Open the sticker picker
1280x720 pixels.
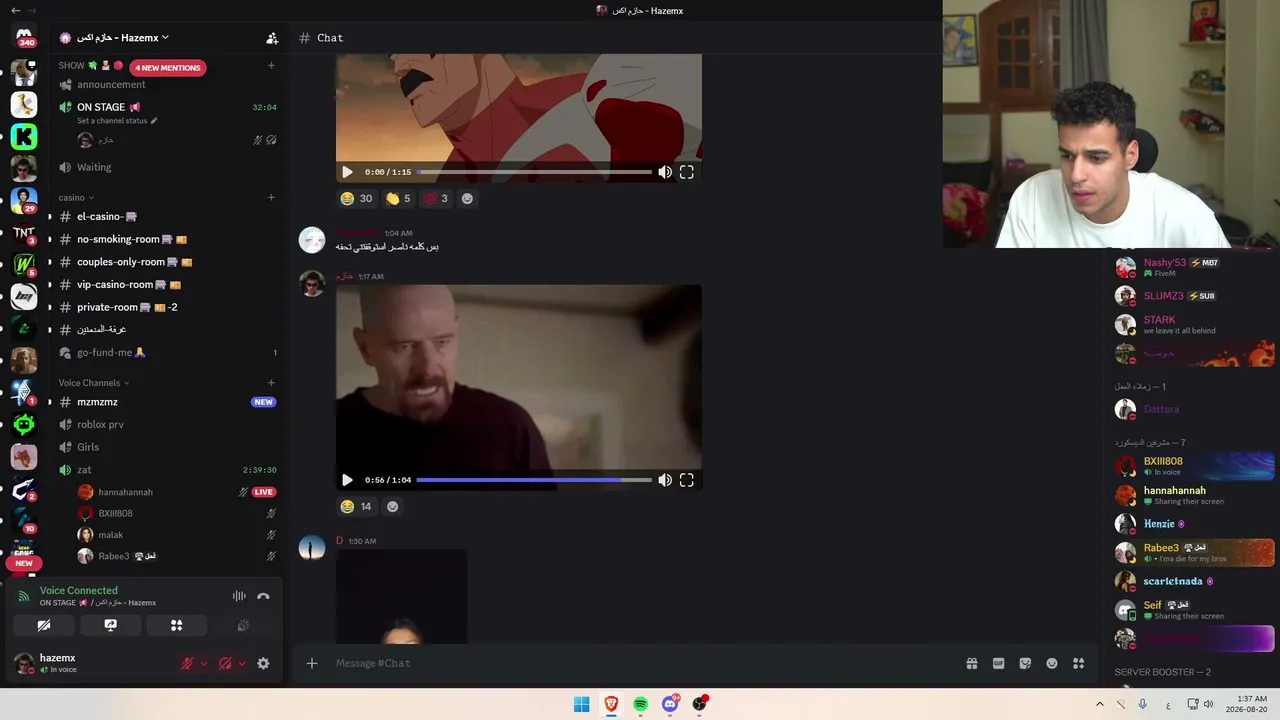[1025, 663]
